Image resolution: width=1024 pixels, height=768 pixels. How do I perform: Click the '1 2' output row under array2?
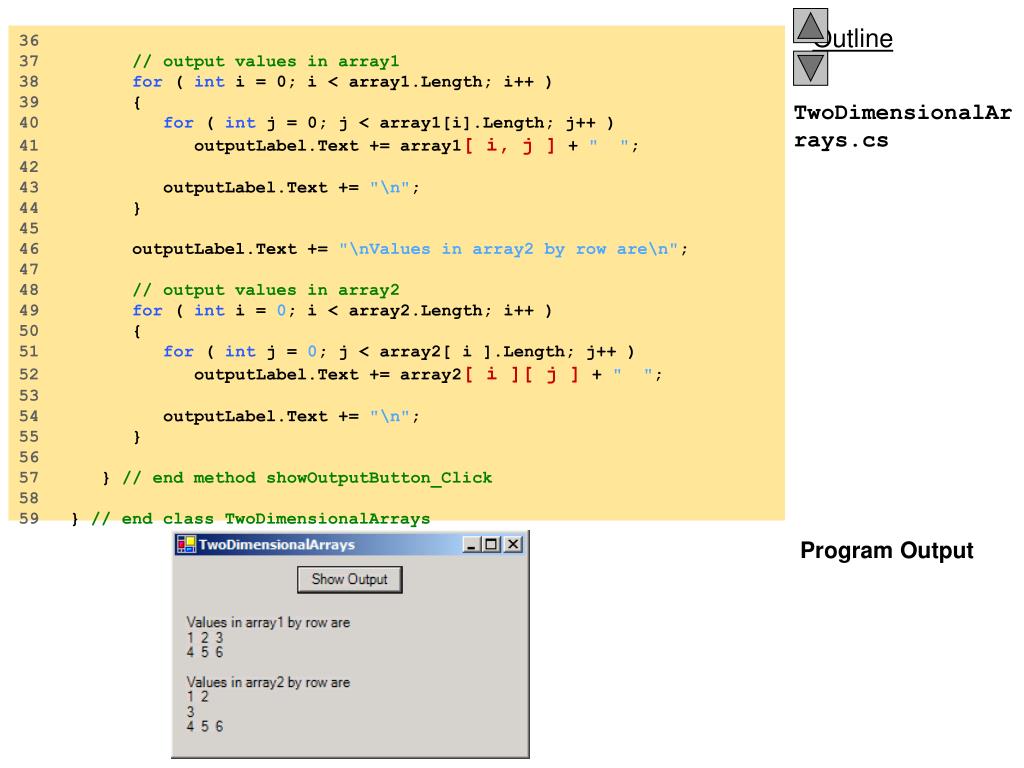click(x=197, y=697)
